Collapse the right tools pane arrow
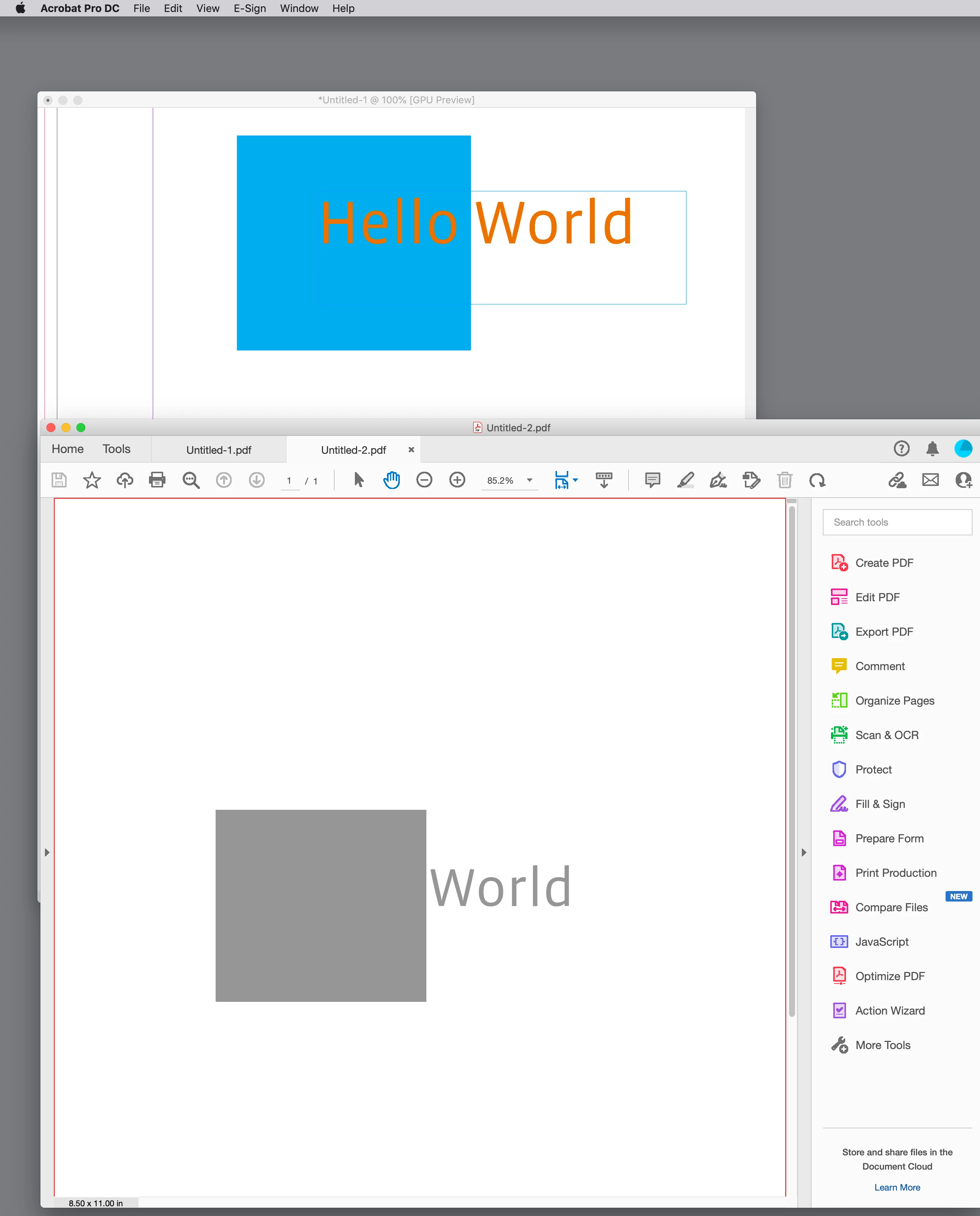Screen dimensions: 980x1216 (x=804, y=852)
